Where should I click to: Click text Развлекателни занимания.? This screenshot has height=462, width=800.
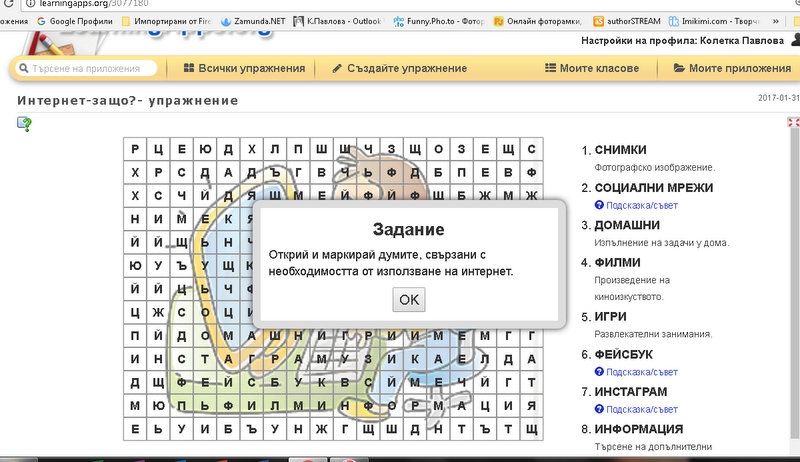point(653,334)
